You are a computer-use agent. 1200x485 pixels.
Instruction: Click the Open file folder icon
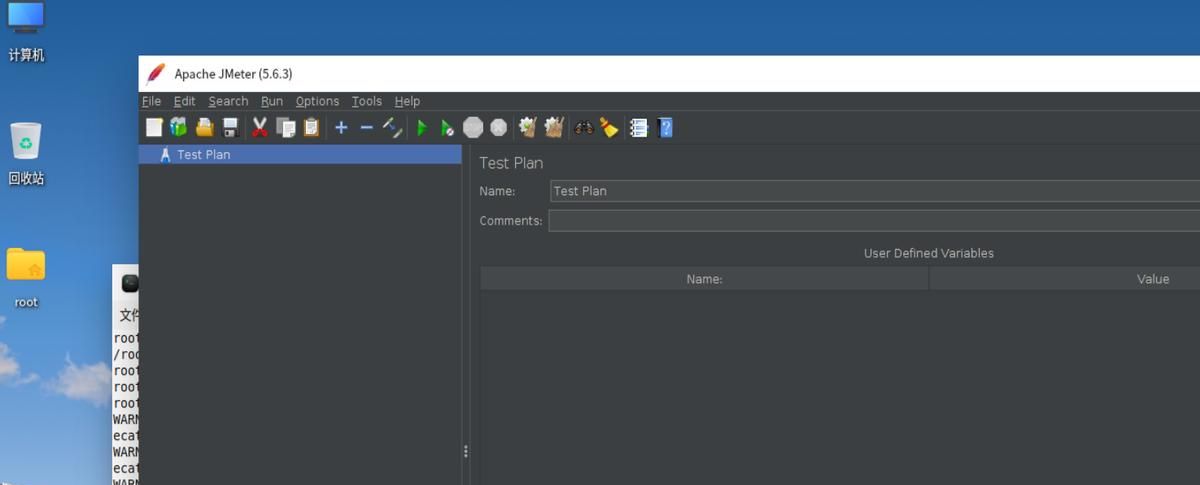205,128
